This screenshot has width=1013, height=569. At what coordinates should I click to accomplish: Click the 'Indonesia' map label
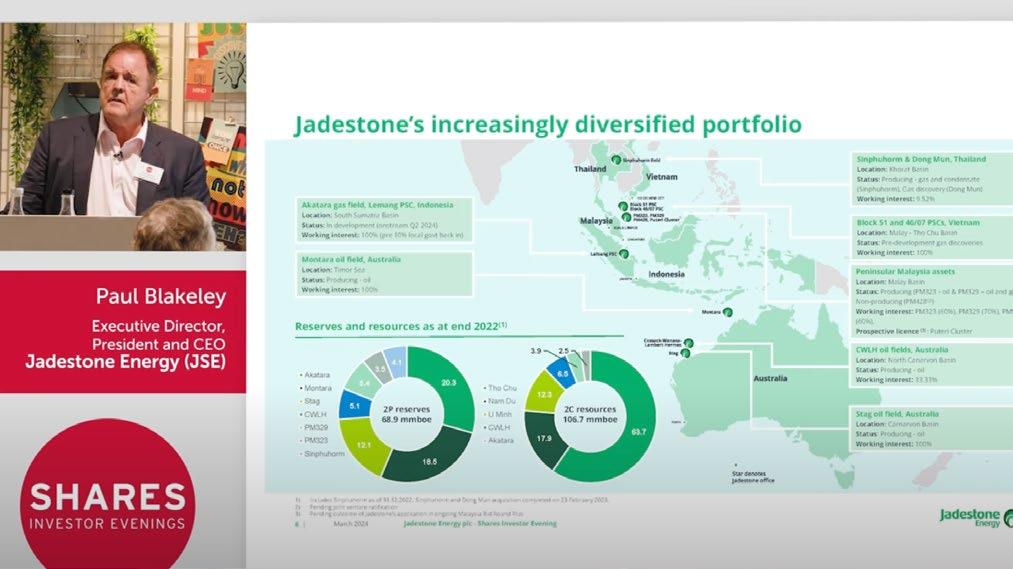pos(666,274)
